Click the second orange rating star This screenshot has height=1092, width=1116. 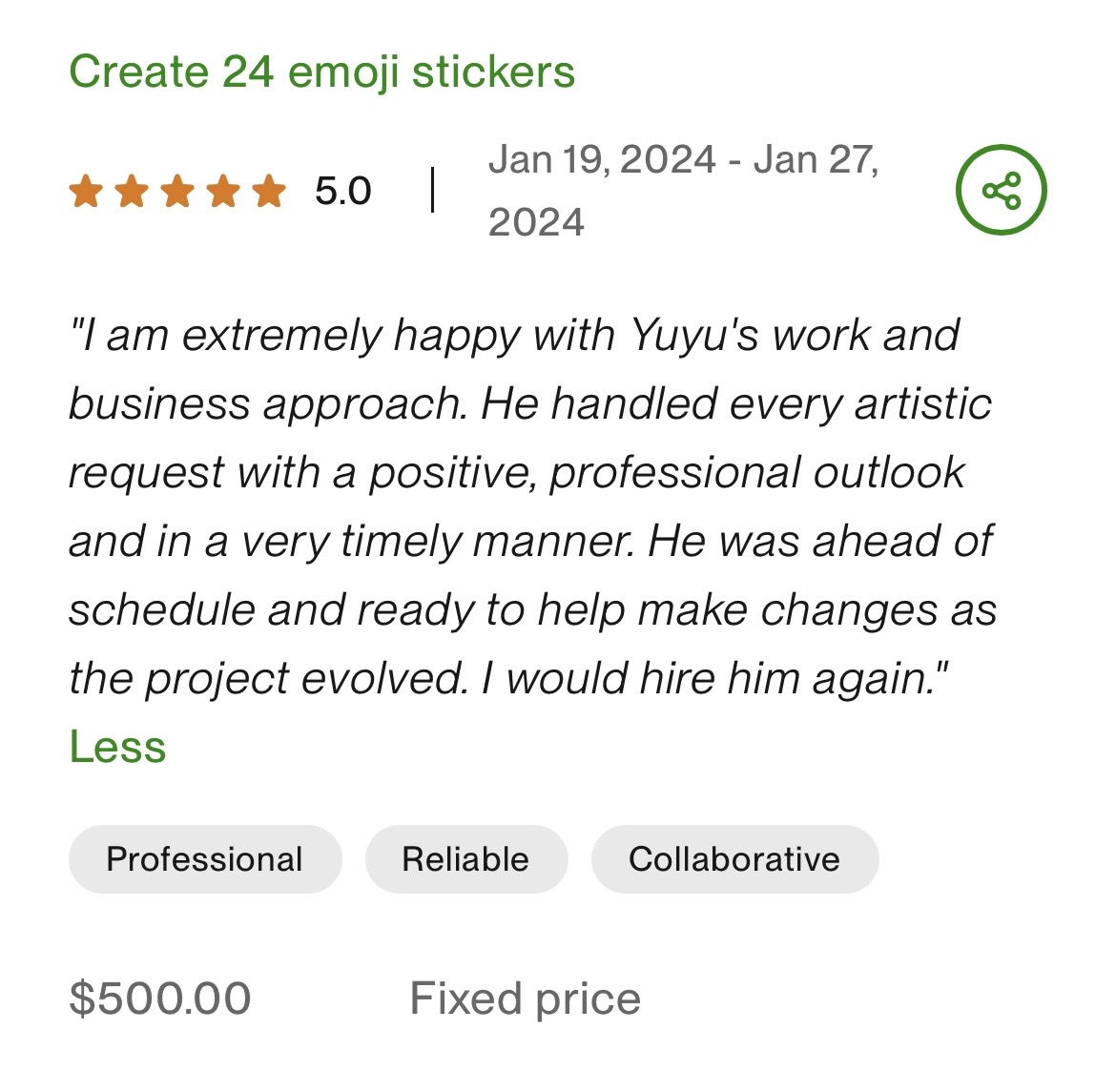pyautogui.click(x=132, y=191)
